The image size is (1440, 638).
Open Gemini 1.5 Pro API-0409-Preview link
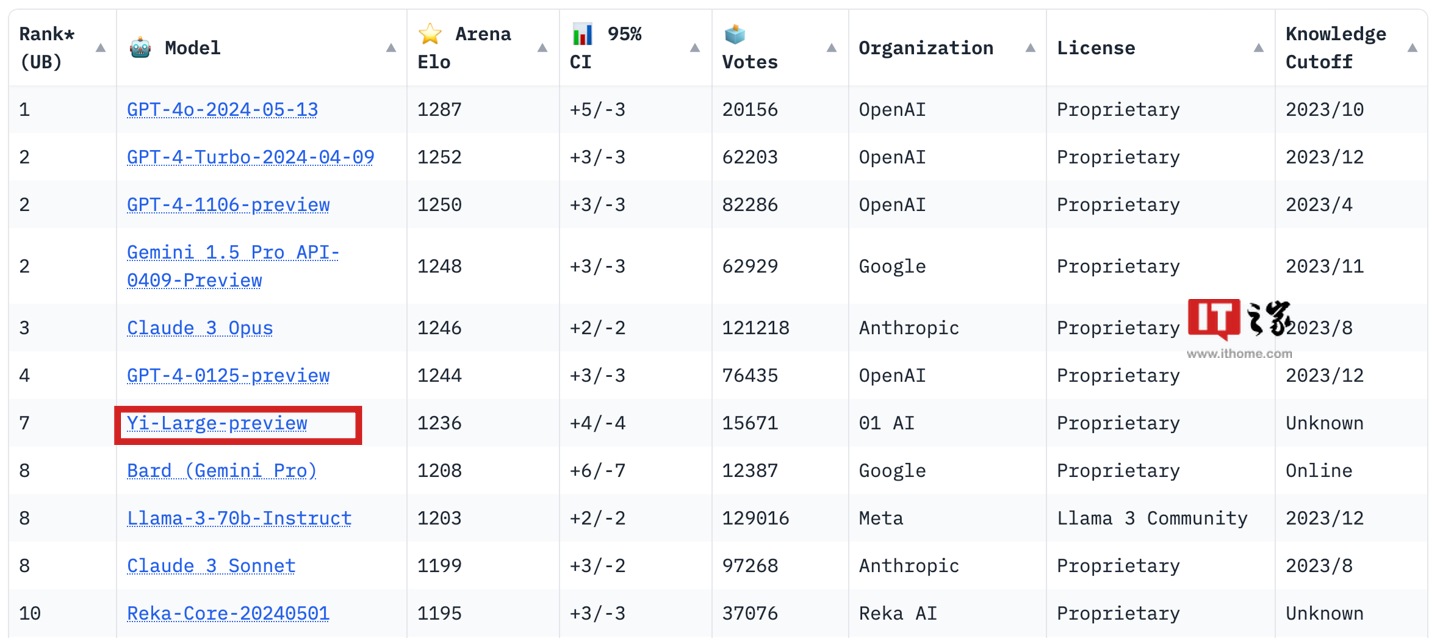(x=233, y=266)
